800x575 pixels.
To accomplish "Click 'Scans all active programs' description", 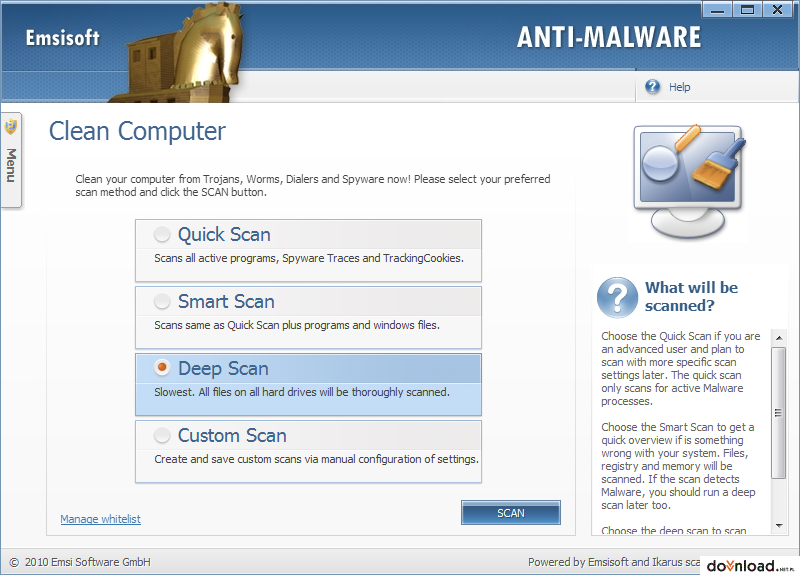I will [309, 258].
